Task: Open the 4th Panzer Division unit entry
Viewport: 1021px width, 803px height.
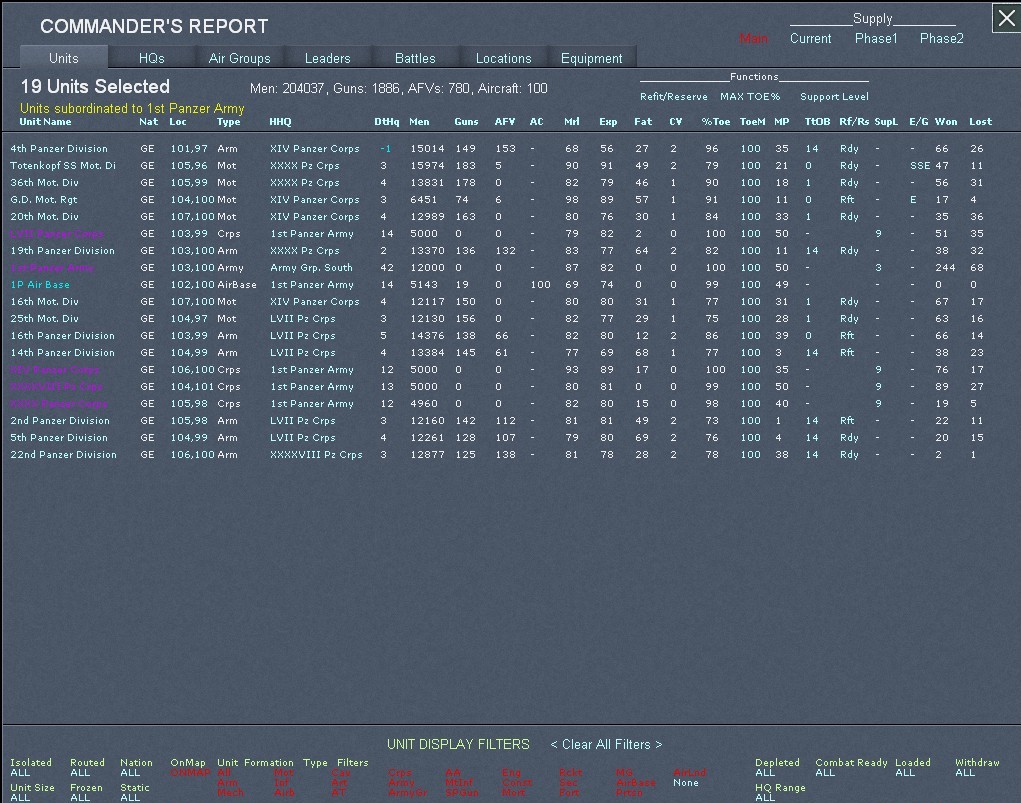Action: [x=59, y=149]
